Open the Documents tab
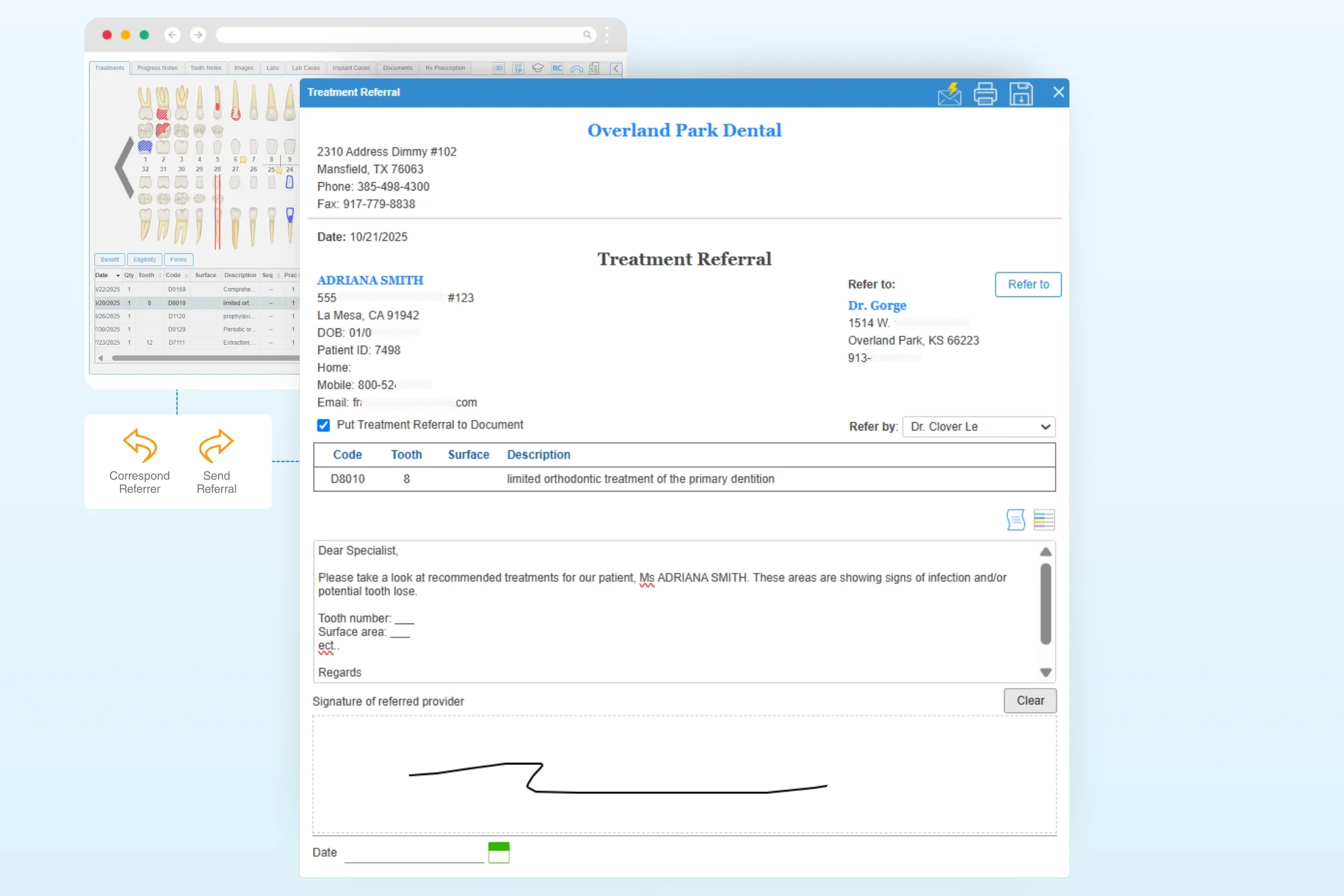This screenshot has width=1344, height=896. coord(397,68)
